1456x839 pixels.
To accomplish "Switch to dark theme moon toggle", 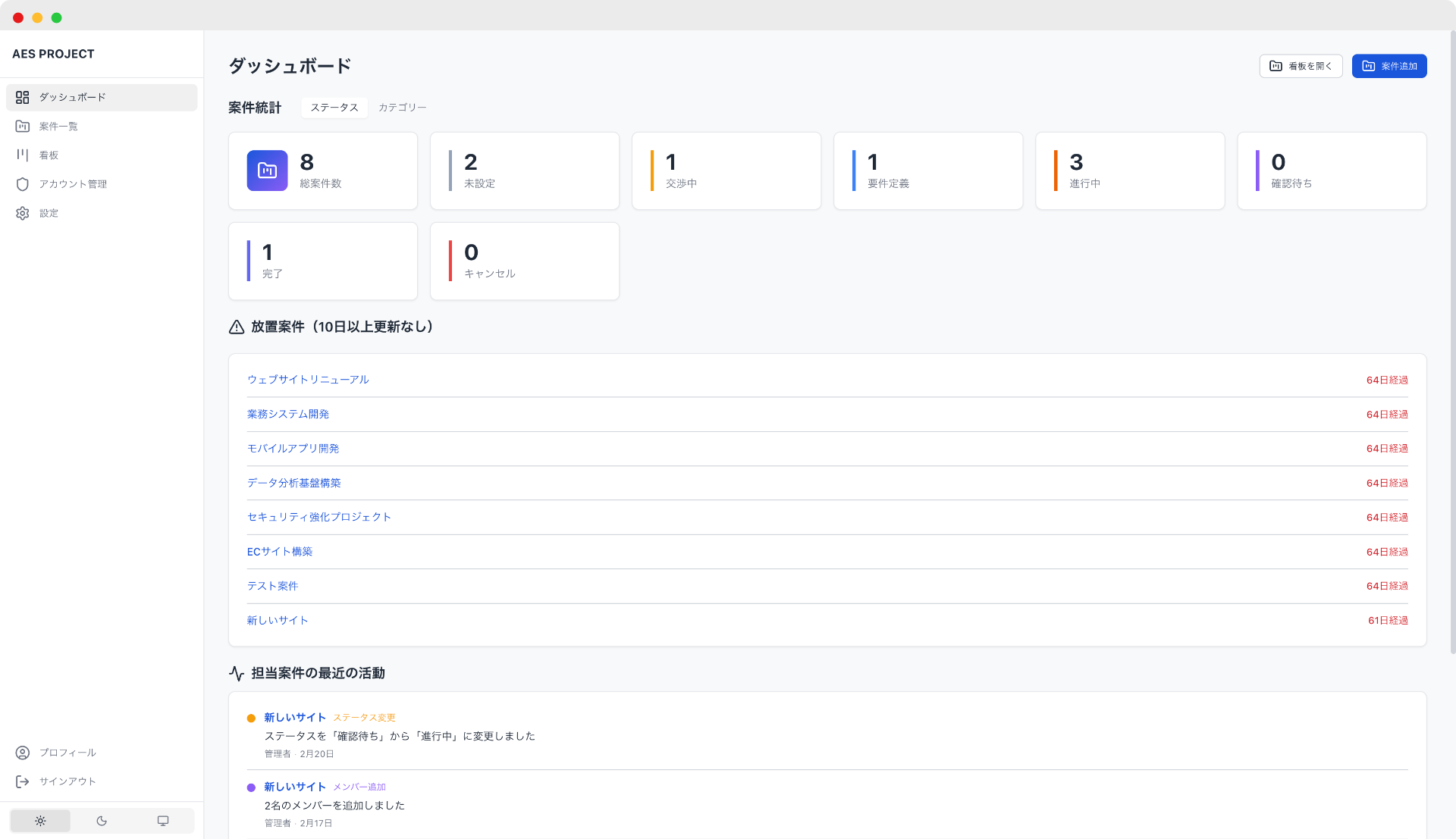I will 102,821.
